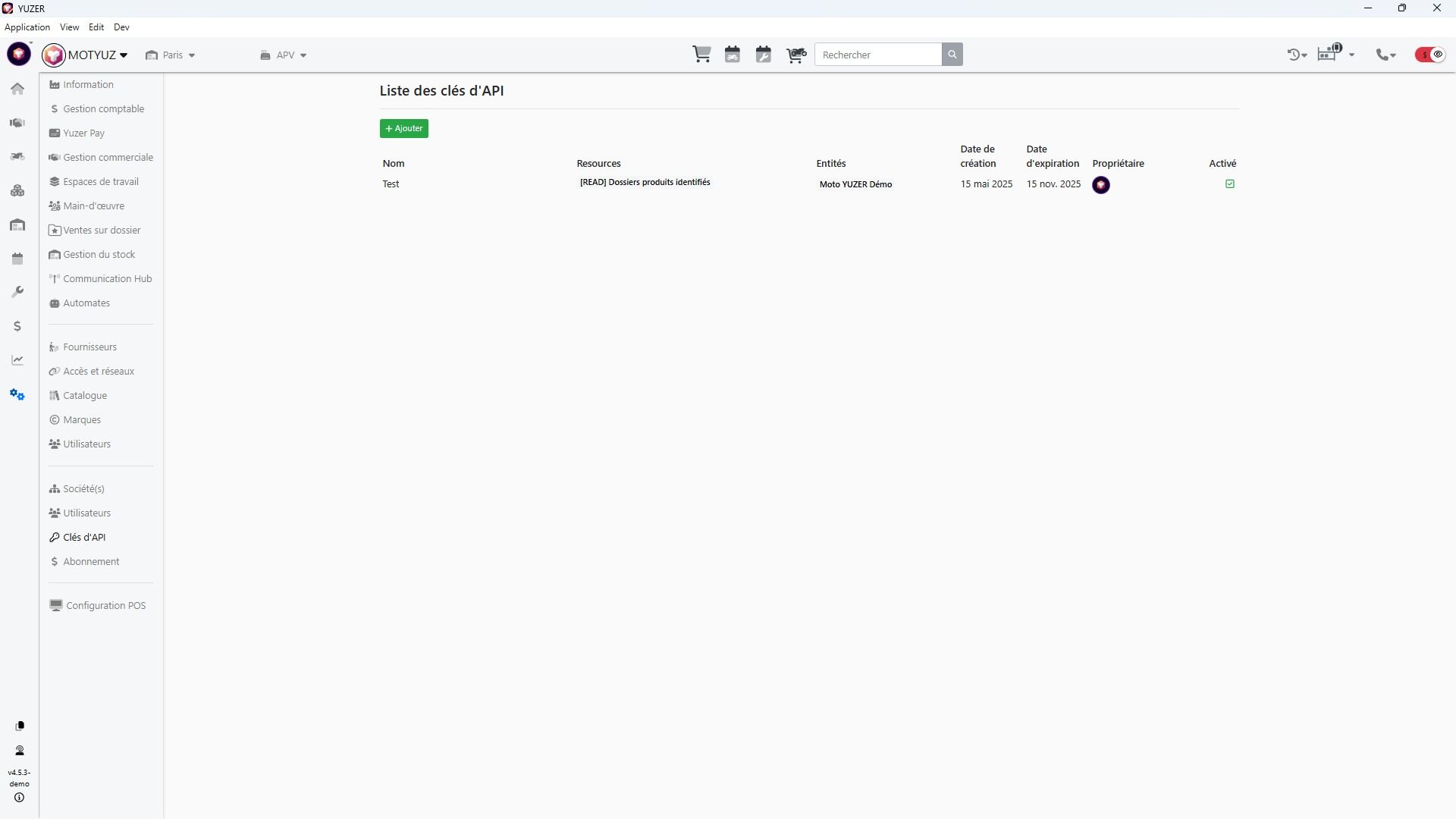Screen dimensions: 1456x819
Task: Click the green Ajouter button
Action: [404, 129]
